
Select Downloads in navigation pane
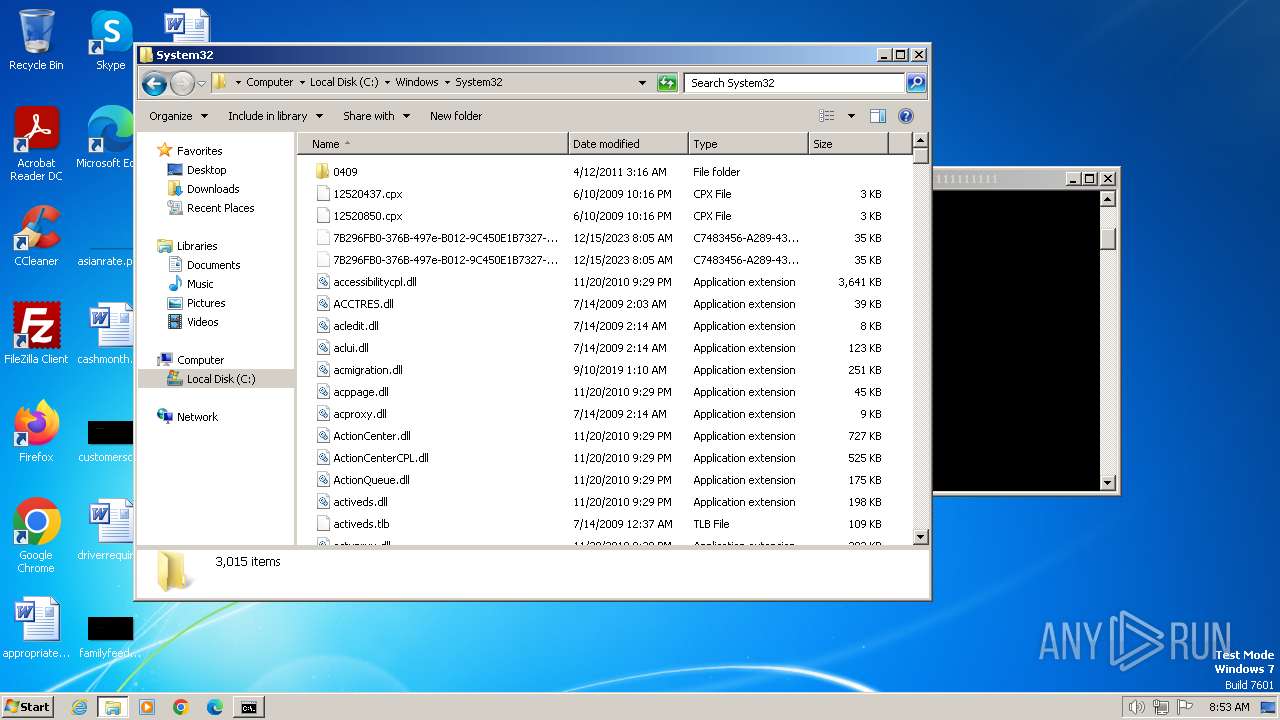pos(213,189)
